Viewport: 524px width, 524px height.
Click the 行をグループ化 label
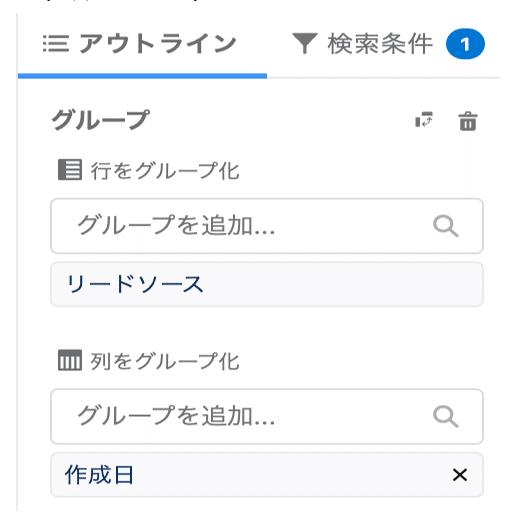point(165,171)
